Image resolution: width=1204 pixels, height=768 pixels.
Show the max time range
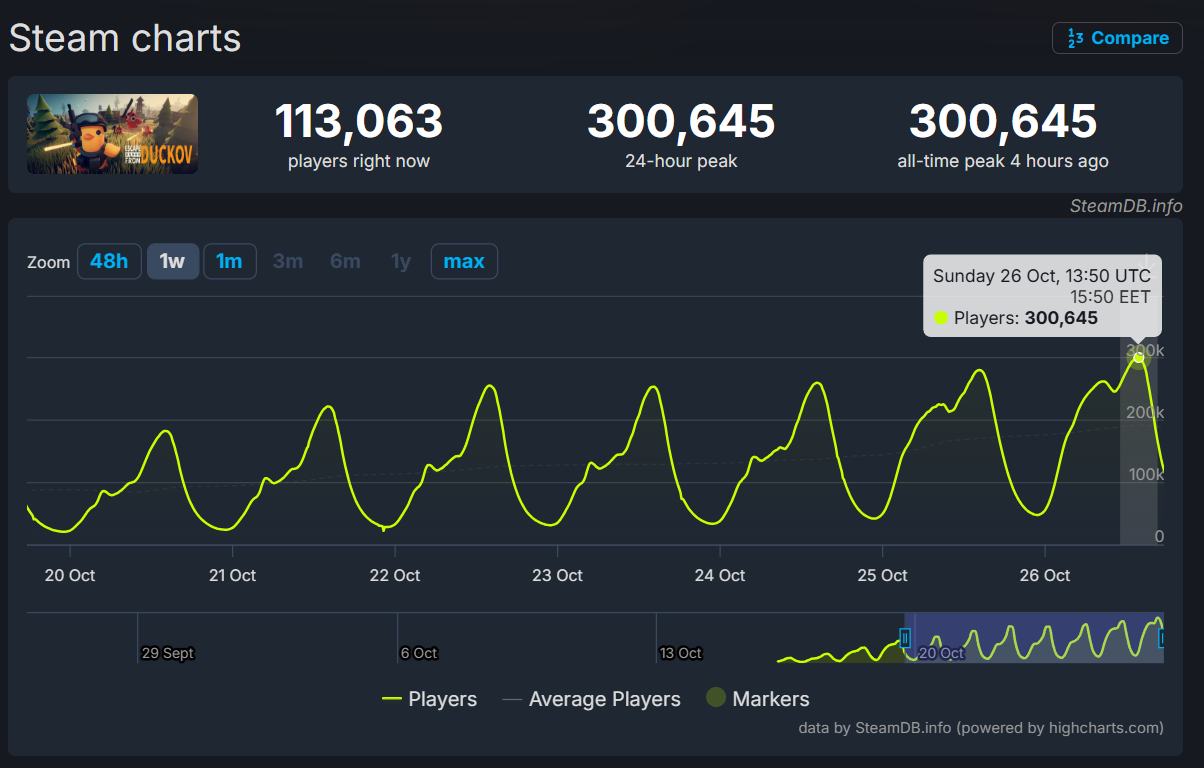pyautogui.click(x=464, y=262)
